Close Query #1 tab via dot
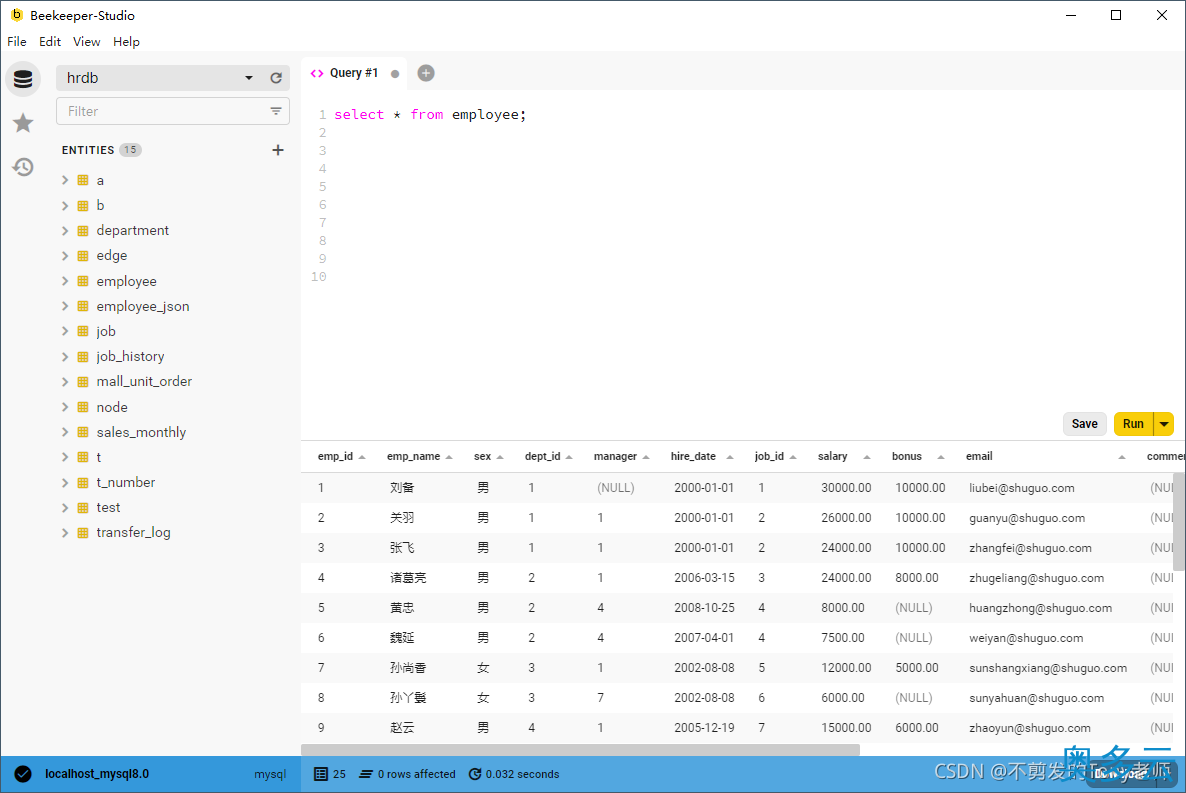This screenshot has width=1186, height=793. [395, 73]
